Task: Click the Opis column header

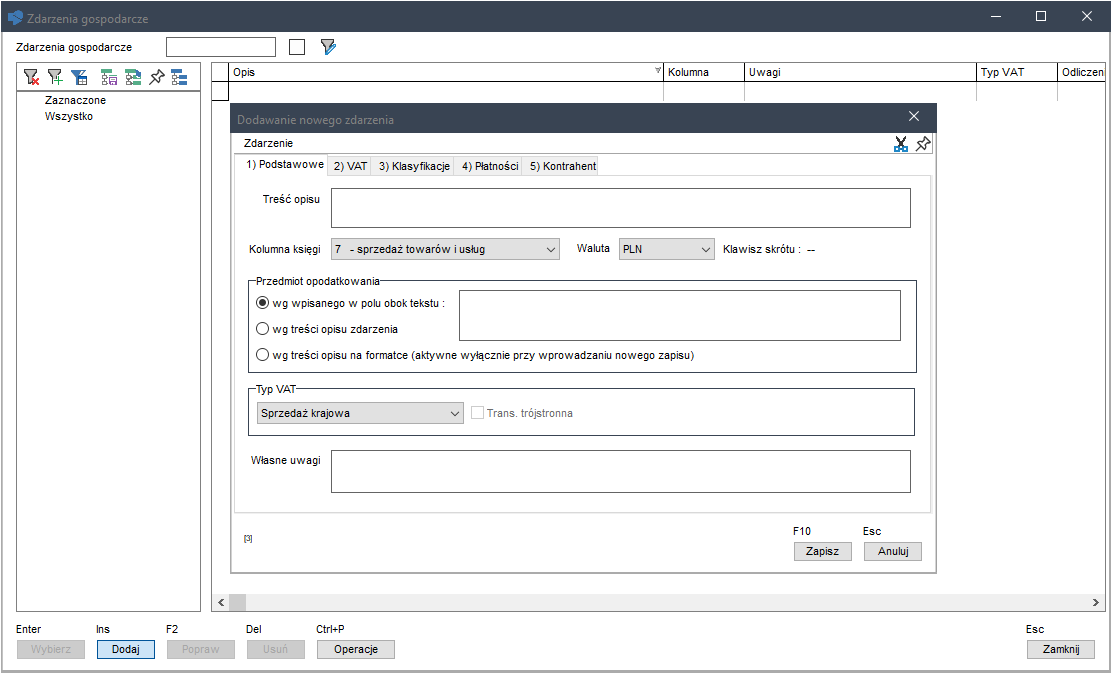Action: [446, 72]
